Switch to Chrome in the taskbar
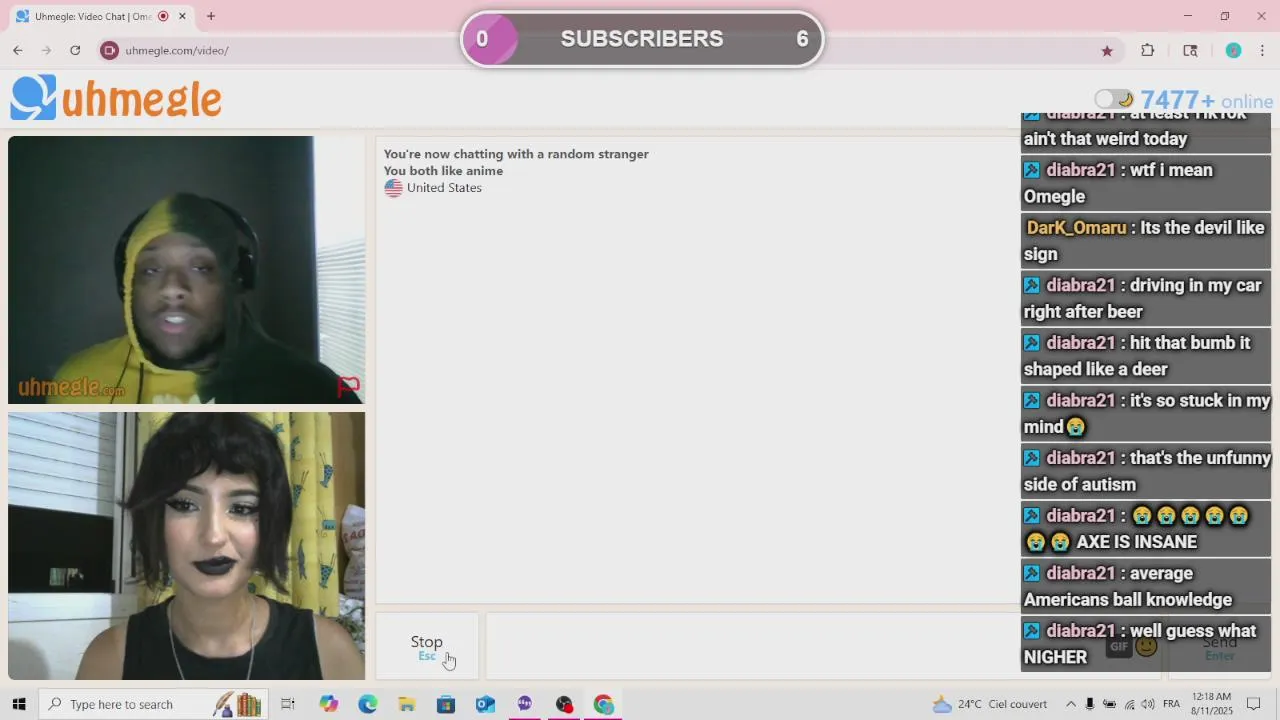Screen dimensions: 1280x720 click(603, 704)
